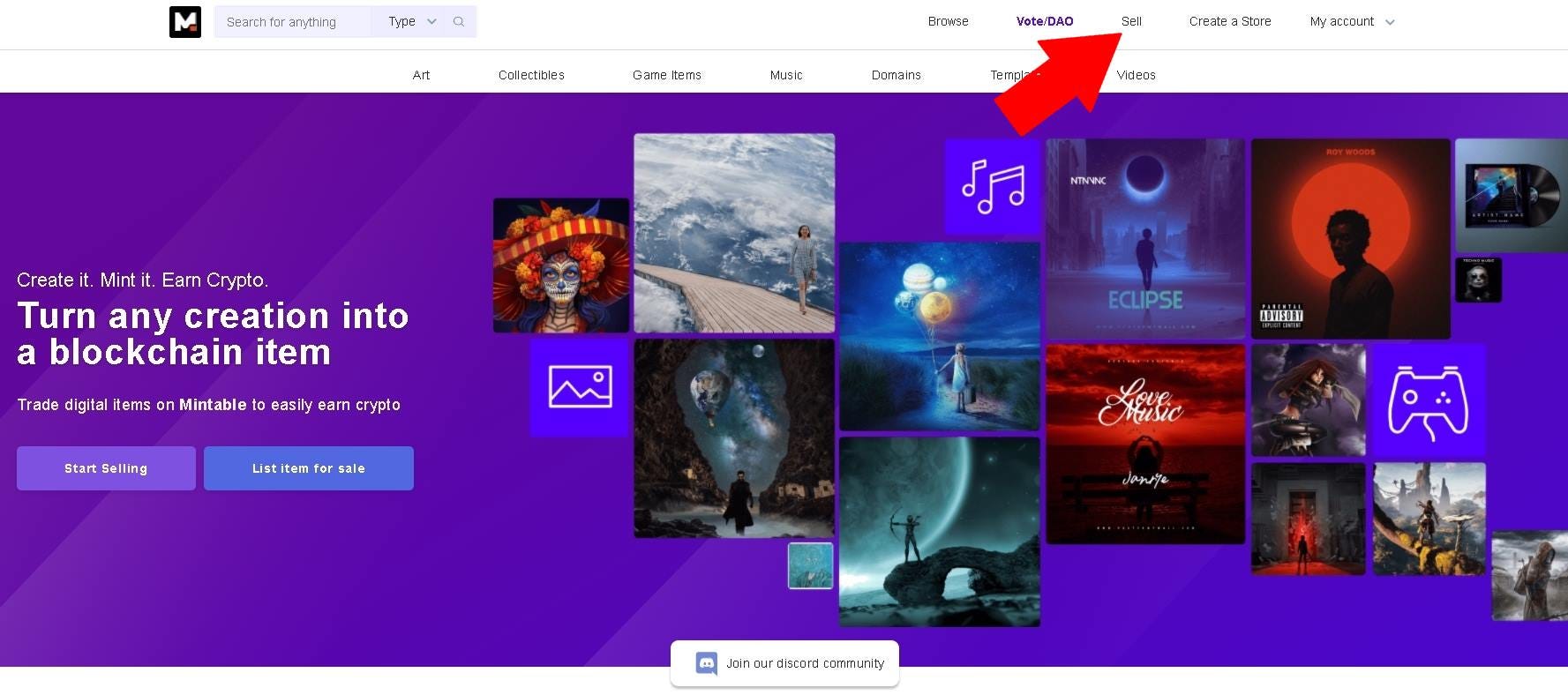Open the Game Items category
The image size is (1568, 695).
tap(667, 75)
